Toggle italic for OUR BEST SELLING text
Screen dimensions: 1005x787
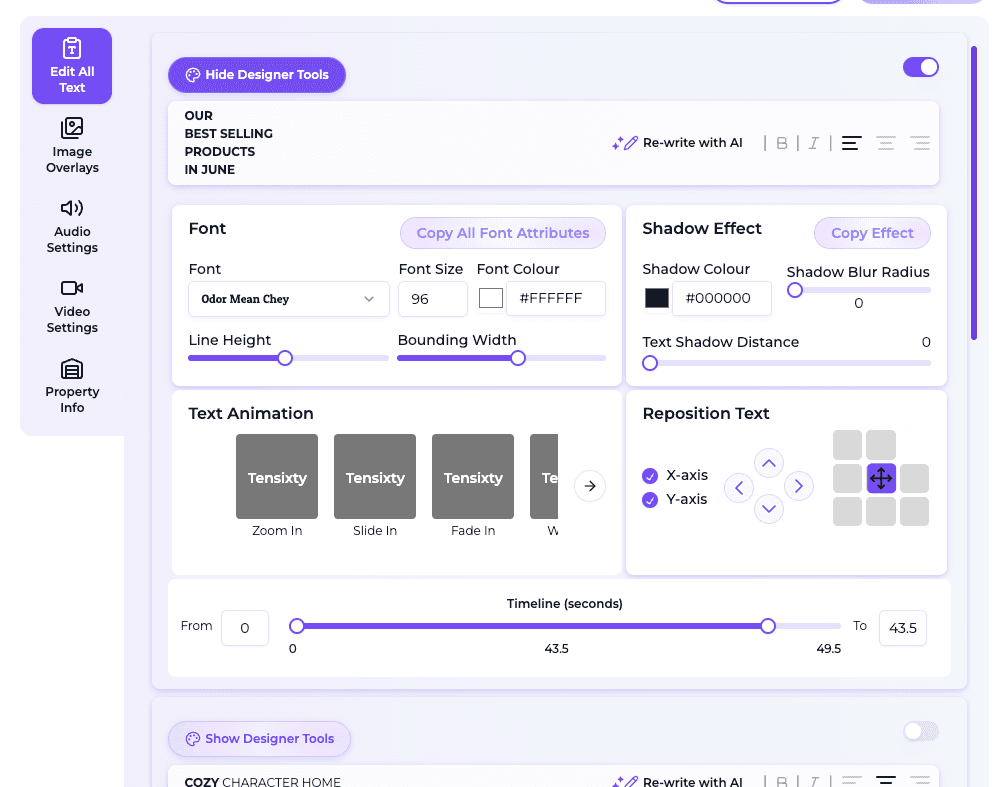point(813,143)
